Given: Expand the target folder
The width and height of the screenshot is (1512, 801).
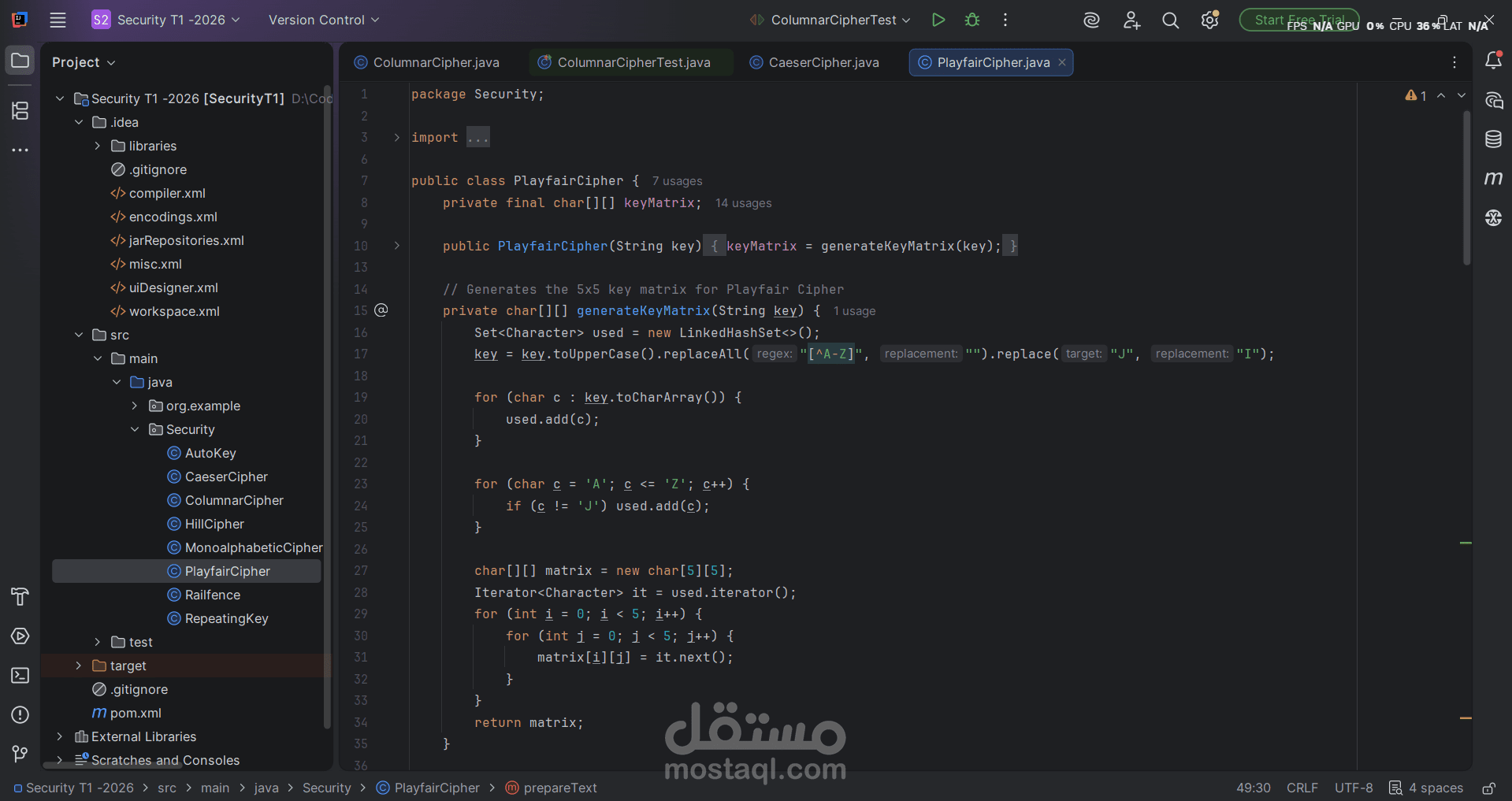Looking at the screenshot, I should pyautogui.click(x=79, y=666).
